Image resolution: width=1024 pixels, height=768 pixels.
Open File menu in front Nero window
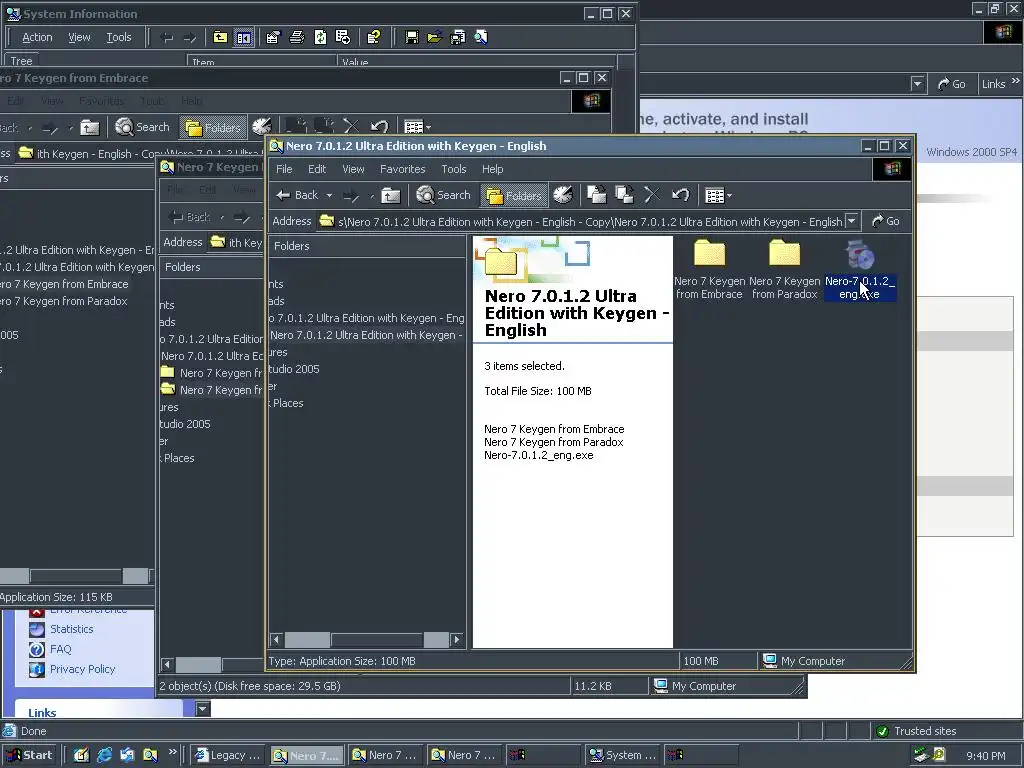point(284,169)
